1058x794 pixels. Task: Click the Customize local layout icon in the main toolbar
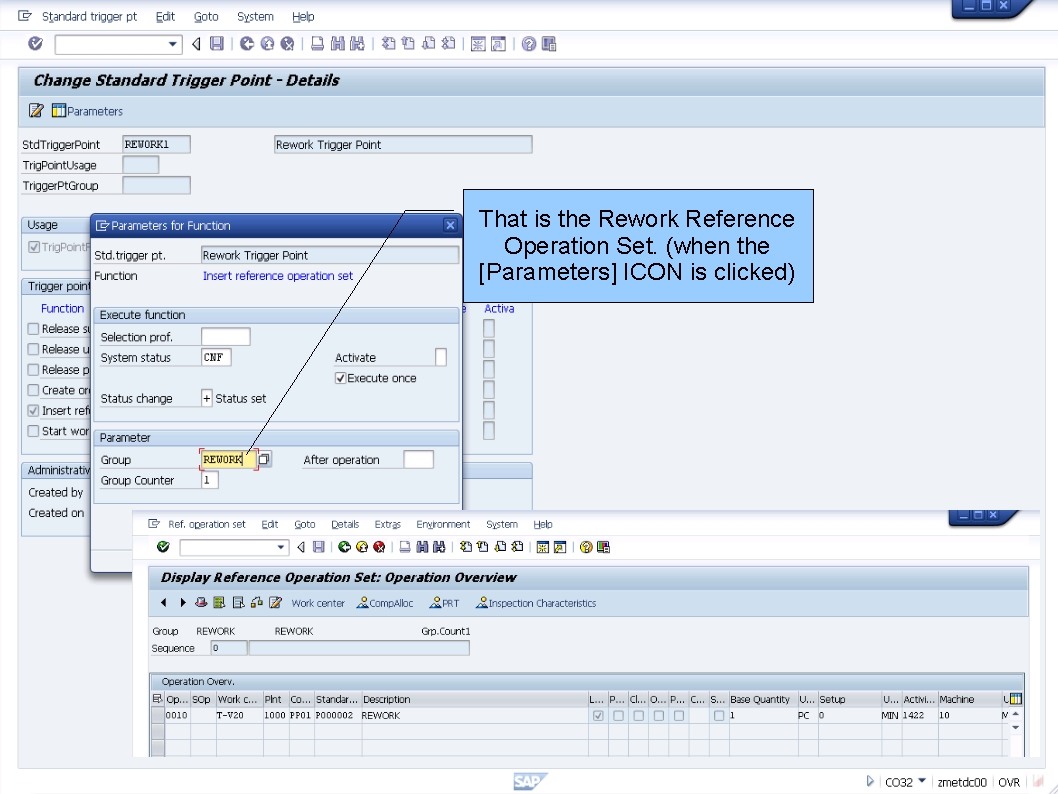[x=549, y=44]
